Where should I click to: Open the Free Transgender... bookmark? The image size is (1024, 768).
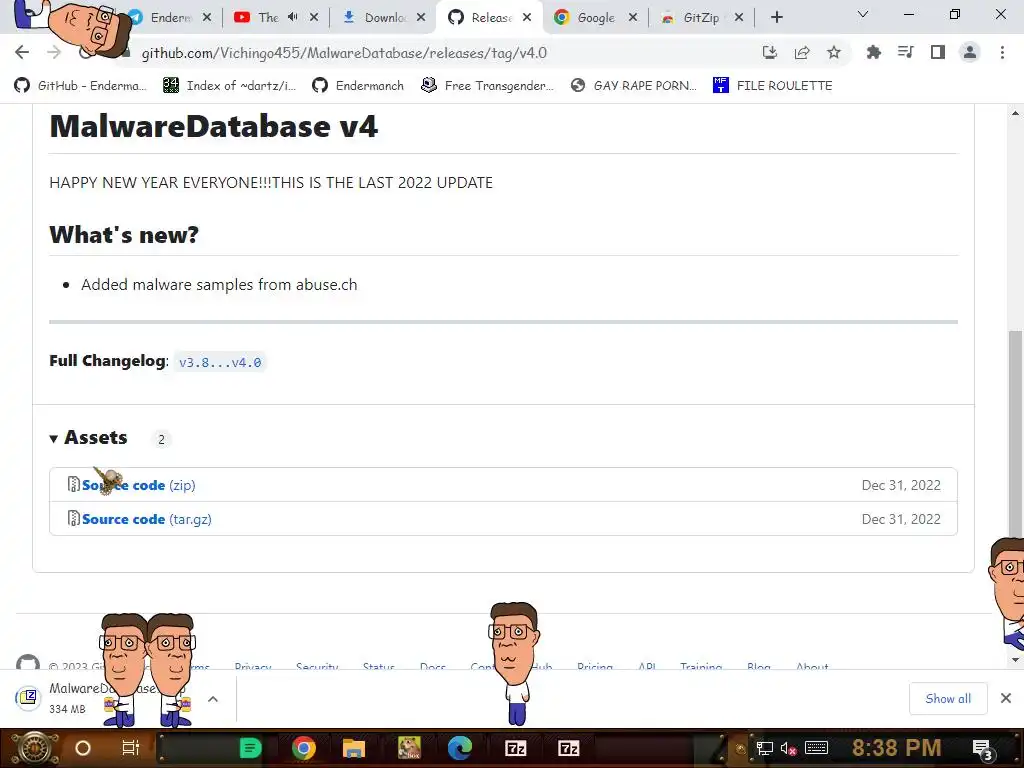click(x=487, y=86)
